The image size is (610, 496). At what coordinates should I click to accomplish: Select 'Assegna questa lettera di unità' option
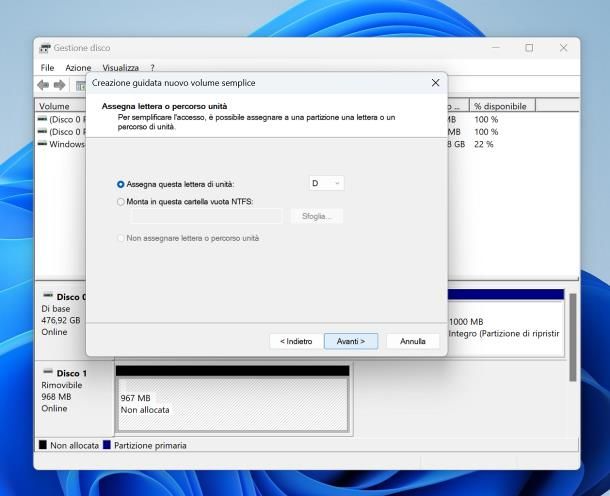[x=121, y=184]
